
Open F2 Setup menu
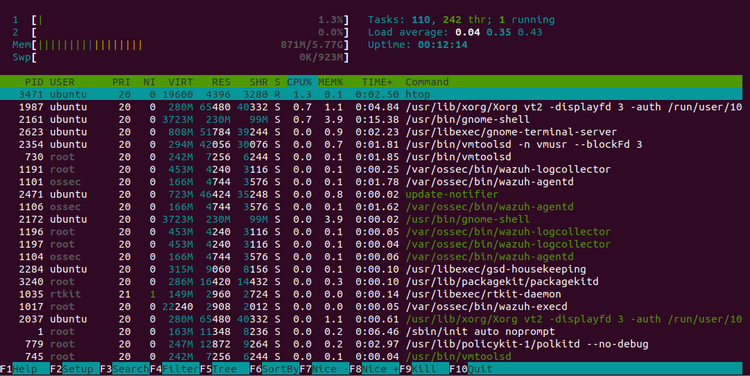click(x=75, y=369)
